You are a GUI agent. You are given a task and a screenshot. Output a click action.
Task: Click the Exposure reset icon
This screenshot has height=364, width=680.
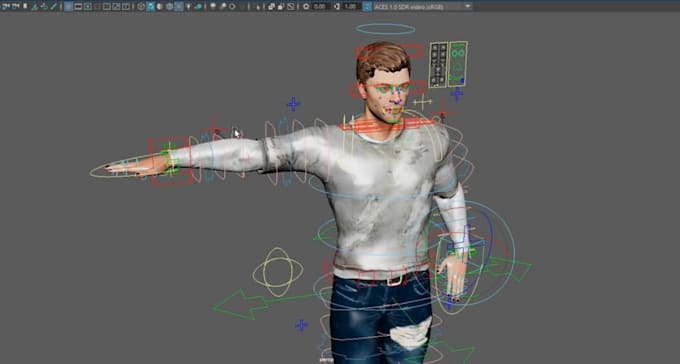coord(306,7)
